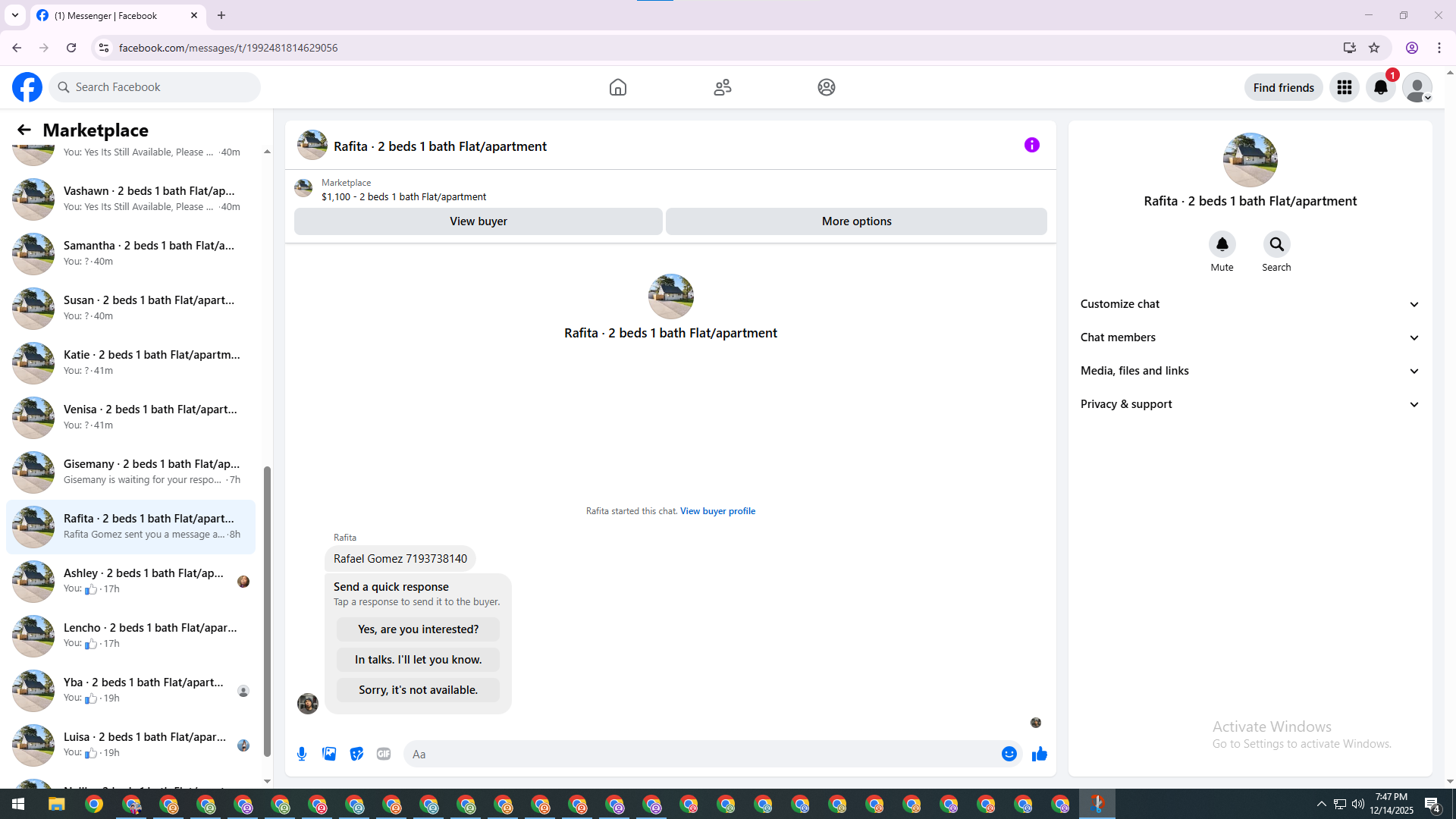Click the voice clip microphone icon
The image size is (1456, 819).
(302, 754)
